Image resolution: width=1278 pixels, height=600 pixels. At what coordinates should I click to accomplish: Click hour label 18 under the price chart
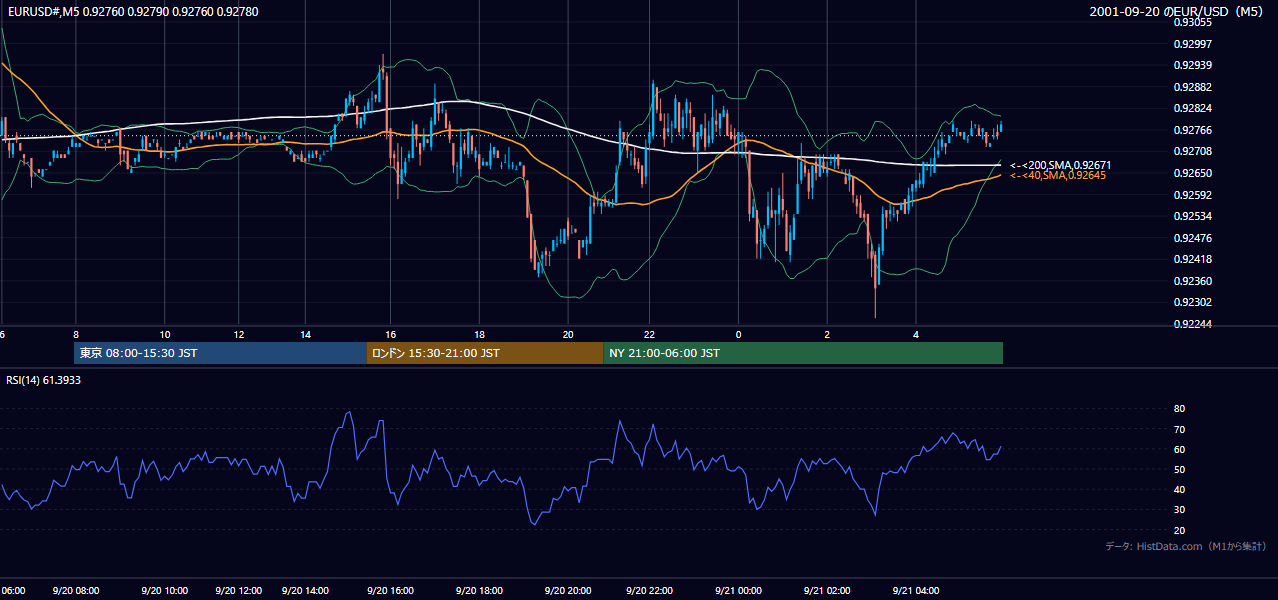click(x=480, y=335)
